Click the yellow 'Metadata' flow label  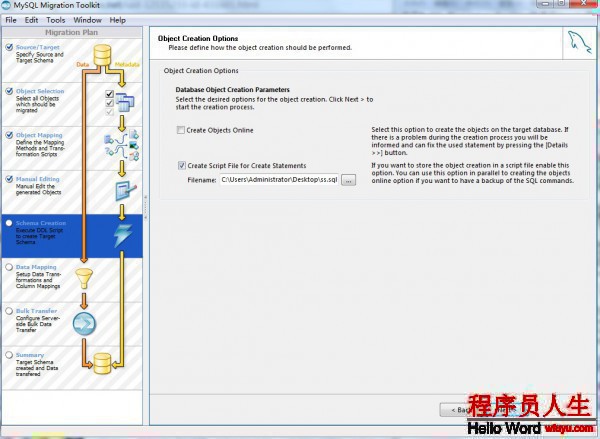click(x=127, y=65)
